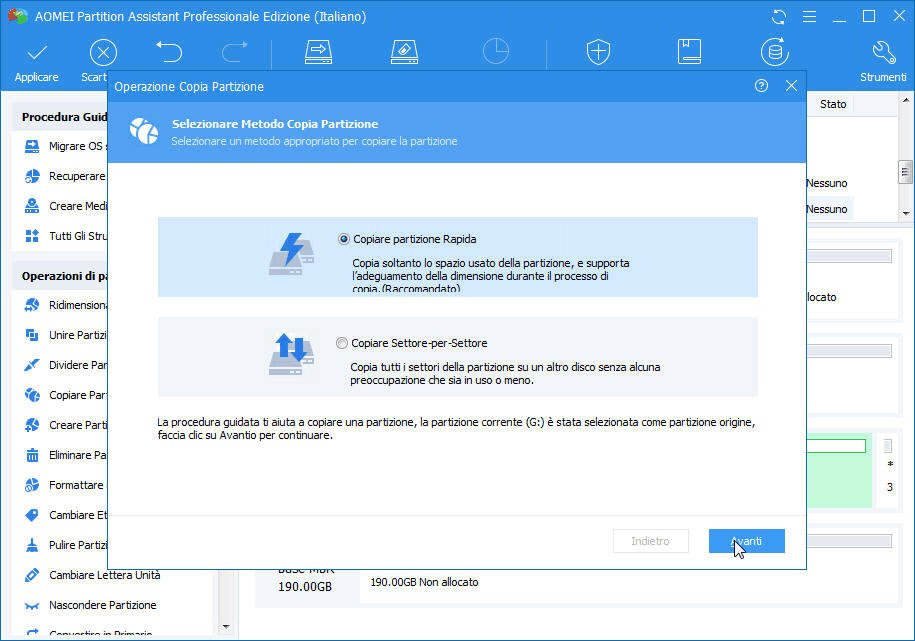Open the help icon in the dialog
The image size is (915, 641).
click(x=760, y=87)
